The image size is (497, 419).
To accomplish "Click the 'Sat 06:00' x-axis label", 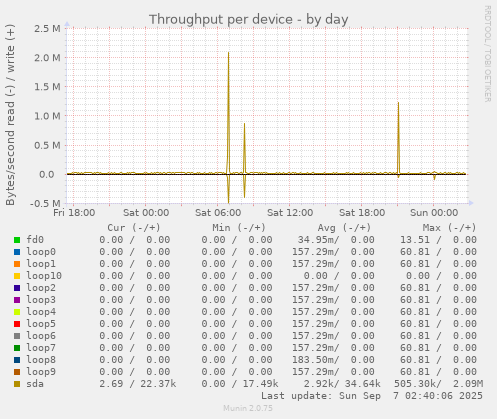I will [x=218, y=213].
